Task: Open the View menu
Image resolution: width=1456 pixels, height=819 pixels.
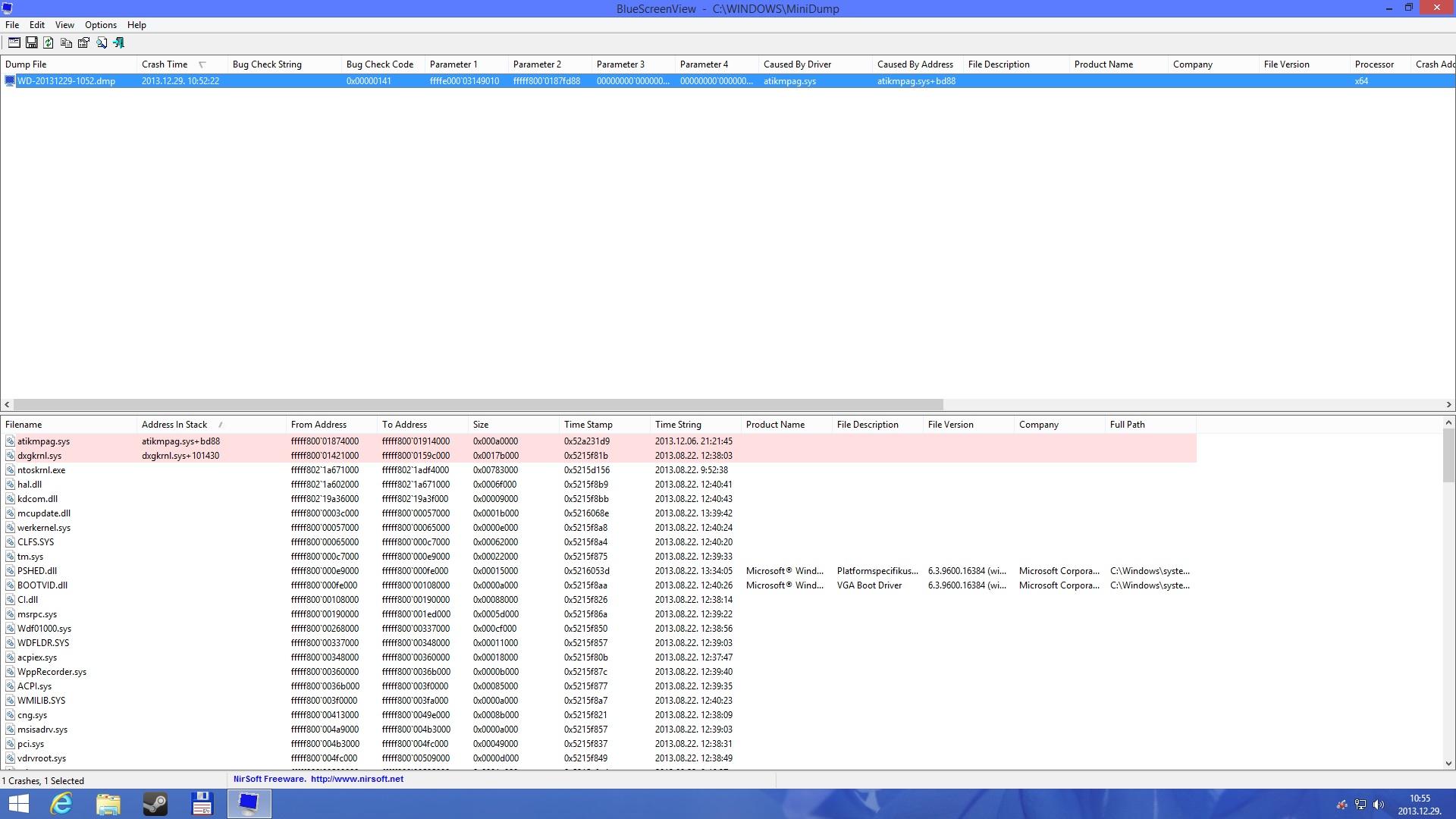Action: point(64,25)
